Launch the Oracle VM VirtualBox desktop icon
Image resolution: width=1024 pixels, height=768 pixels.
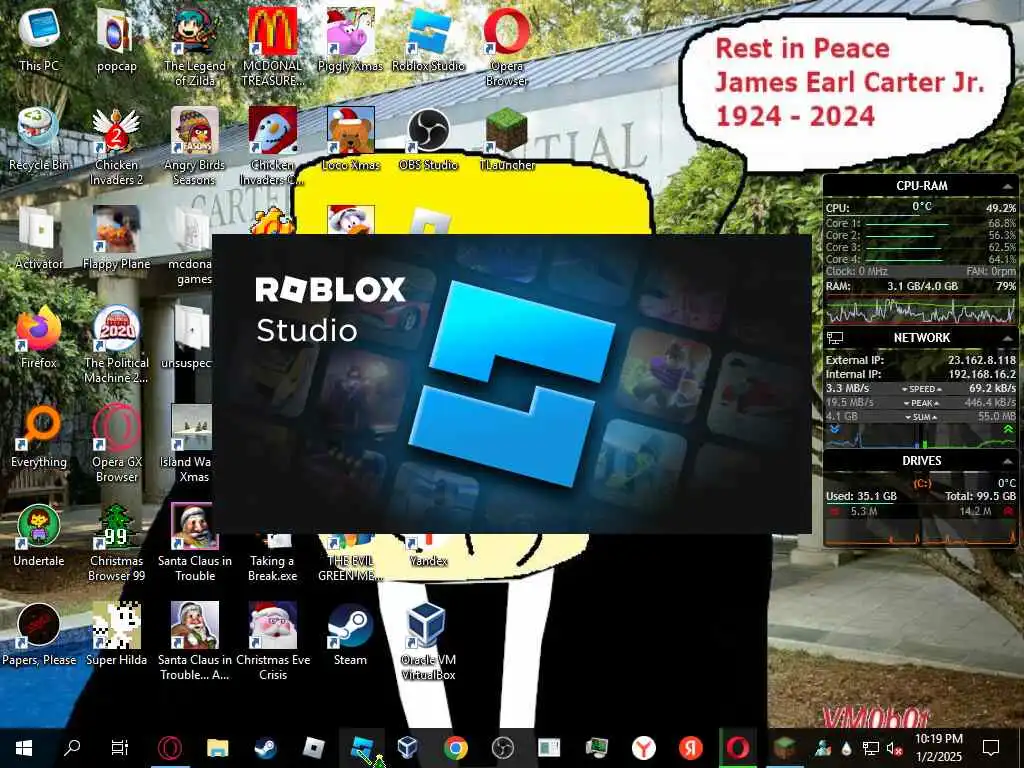point(428,641)
